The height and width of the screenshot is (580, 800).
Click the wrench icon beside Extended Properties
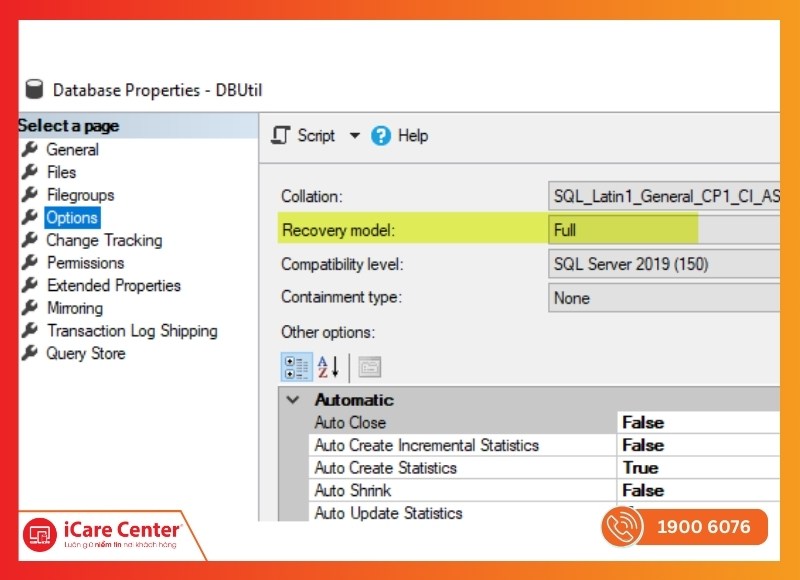pyautogui.click(x=30, y=285)
